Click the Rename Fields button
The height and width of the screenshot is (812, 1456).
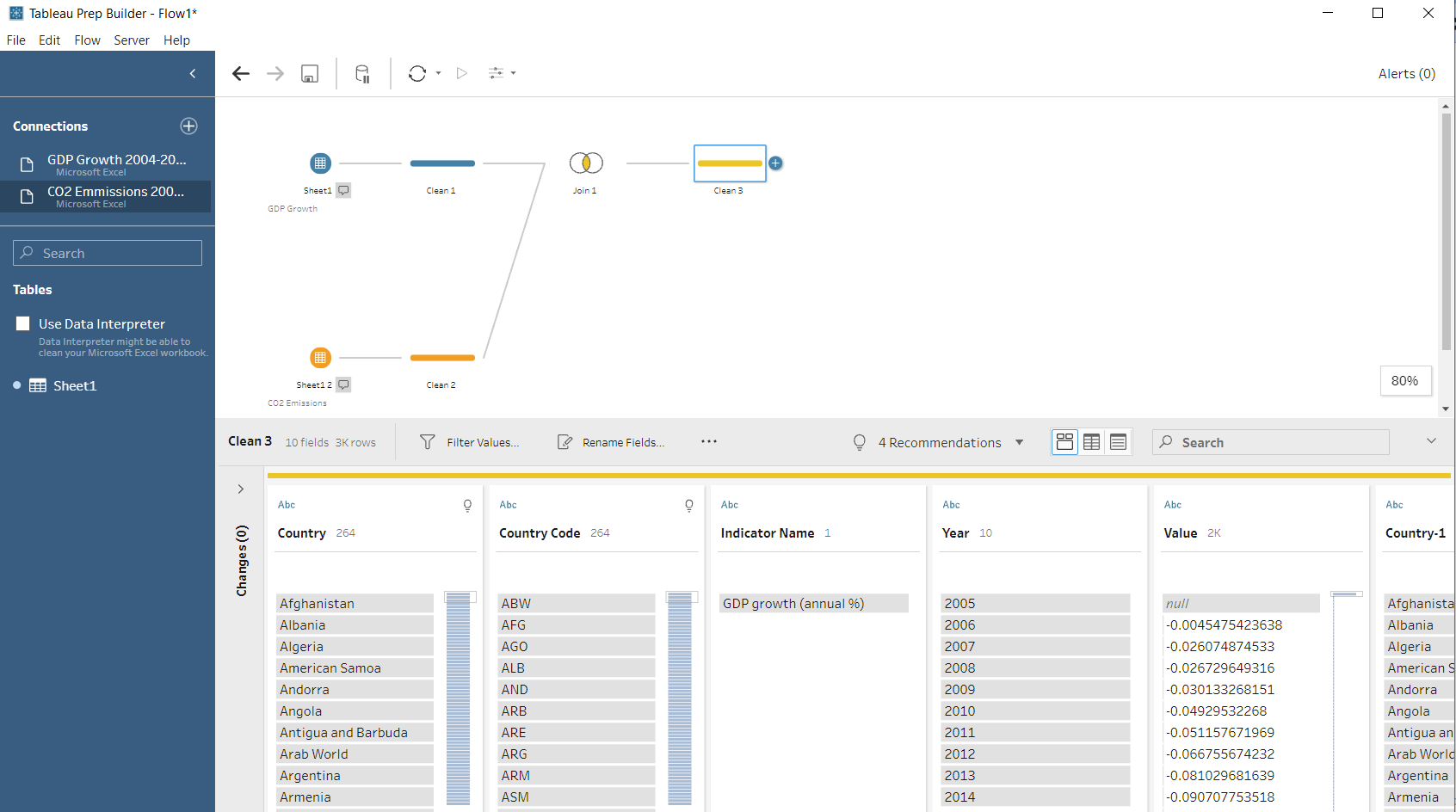tap(612, 442)
